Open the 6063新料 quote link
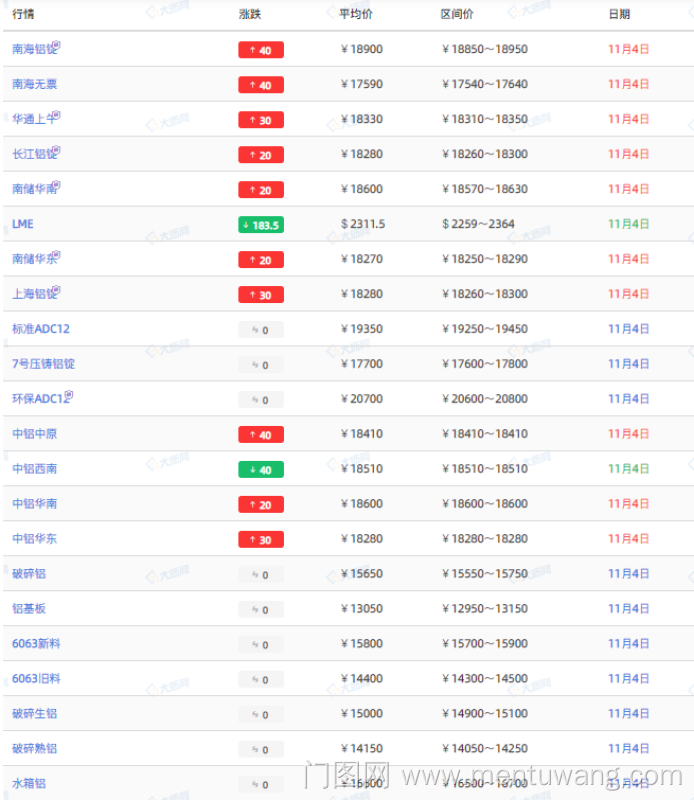The image size is (694, 800). pyautogui.click(x=36, y=644)
